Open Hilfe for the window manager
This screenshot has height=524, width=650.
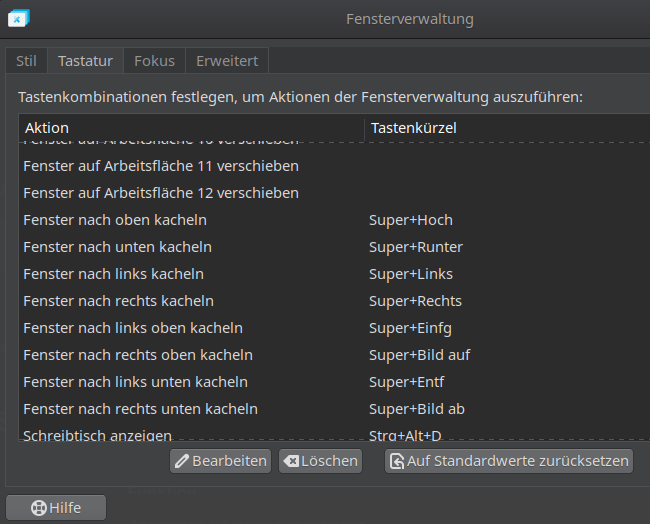tap(56, 508)
